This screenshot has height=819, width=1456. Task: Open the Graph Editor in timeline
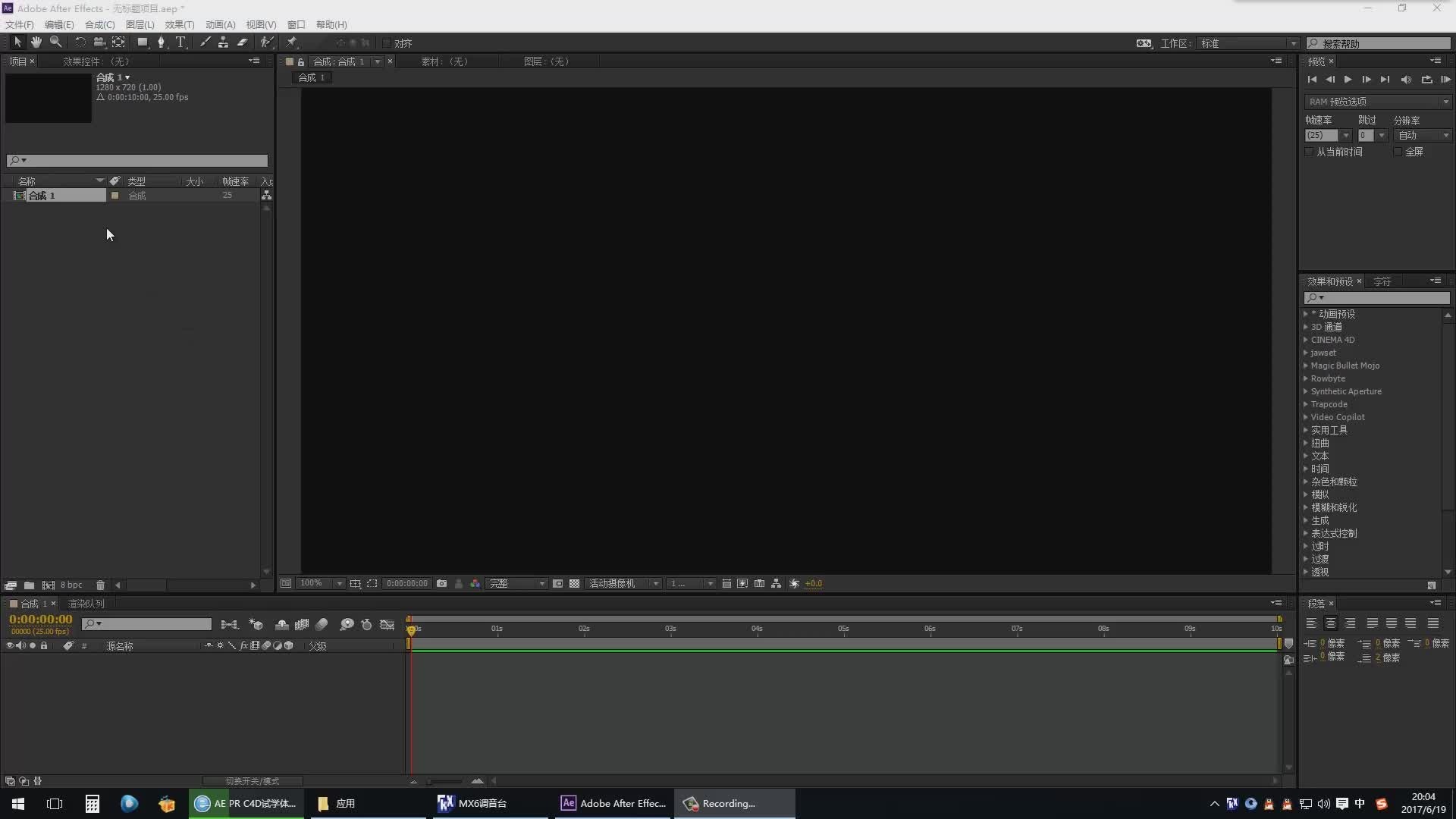tap(388, 625)
